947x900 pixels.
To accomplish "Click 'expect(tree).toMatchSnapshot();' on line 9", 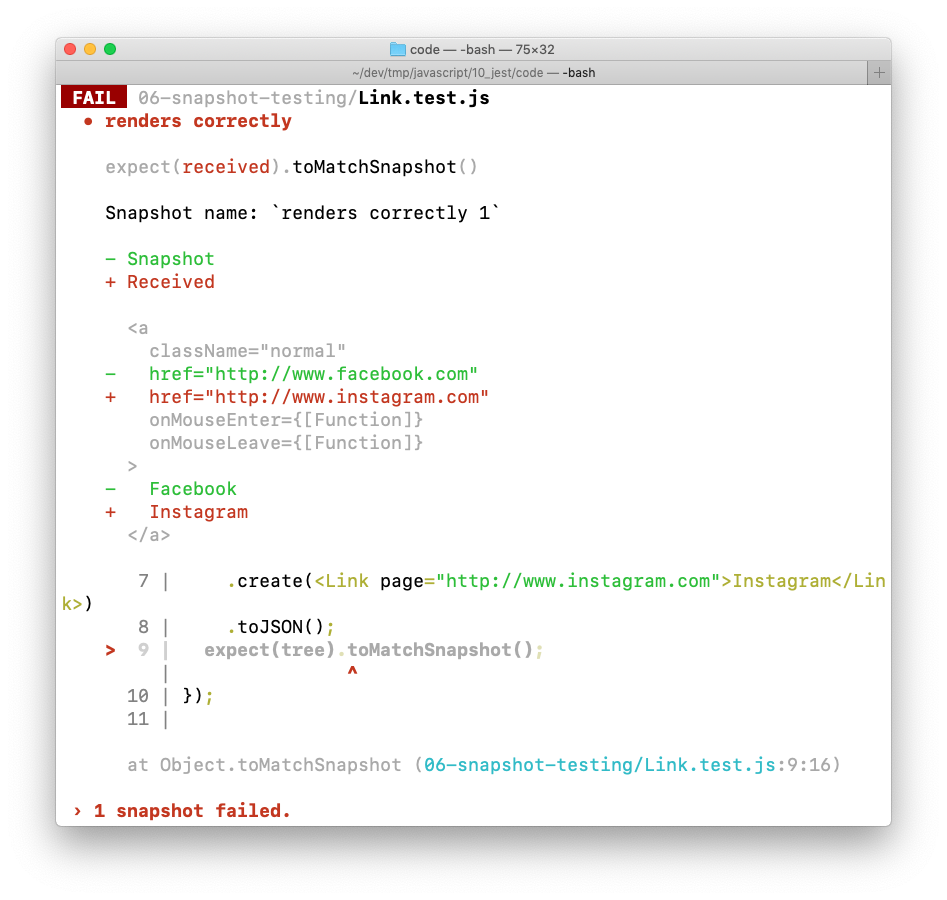I will coord(374,650).
